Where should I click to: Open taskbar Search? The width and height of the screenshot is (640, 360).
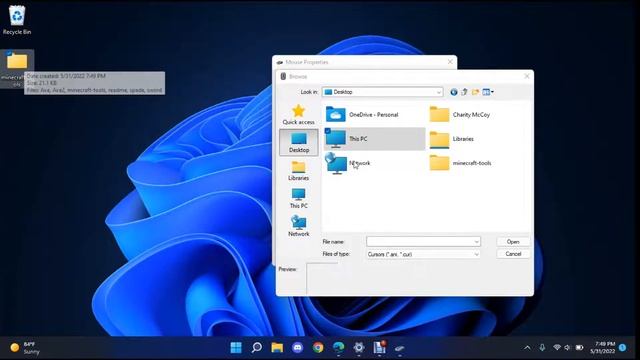[x=256, y=347]
